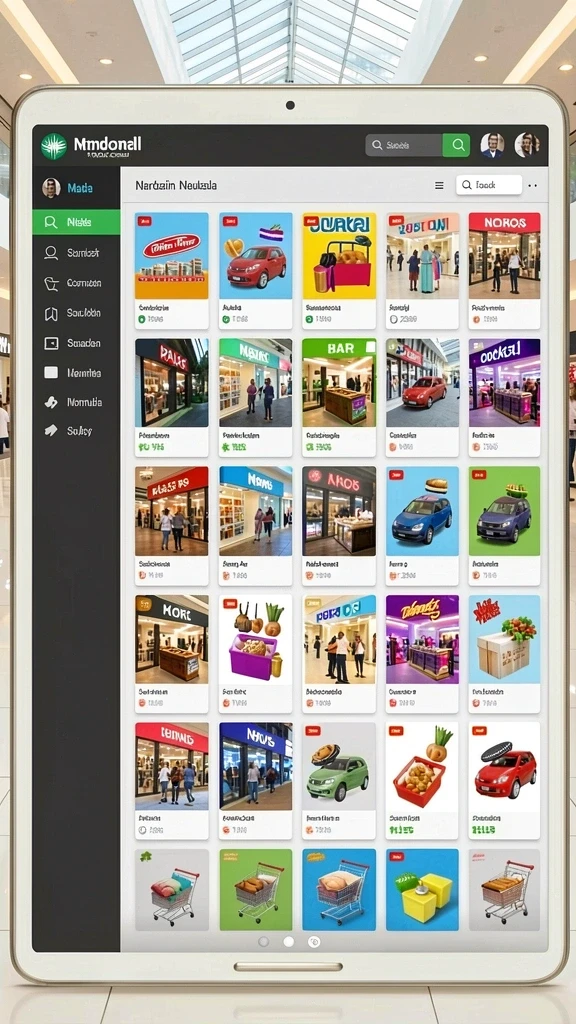Open the second user avatar at the header's end
This screenshot has height=1024, width=576.
click(526, 145)
